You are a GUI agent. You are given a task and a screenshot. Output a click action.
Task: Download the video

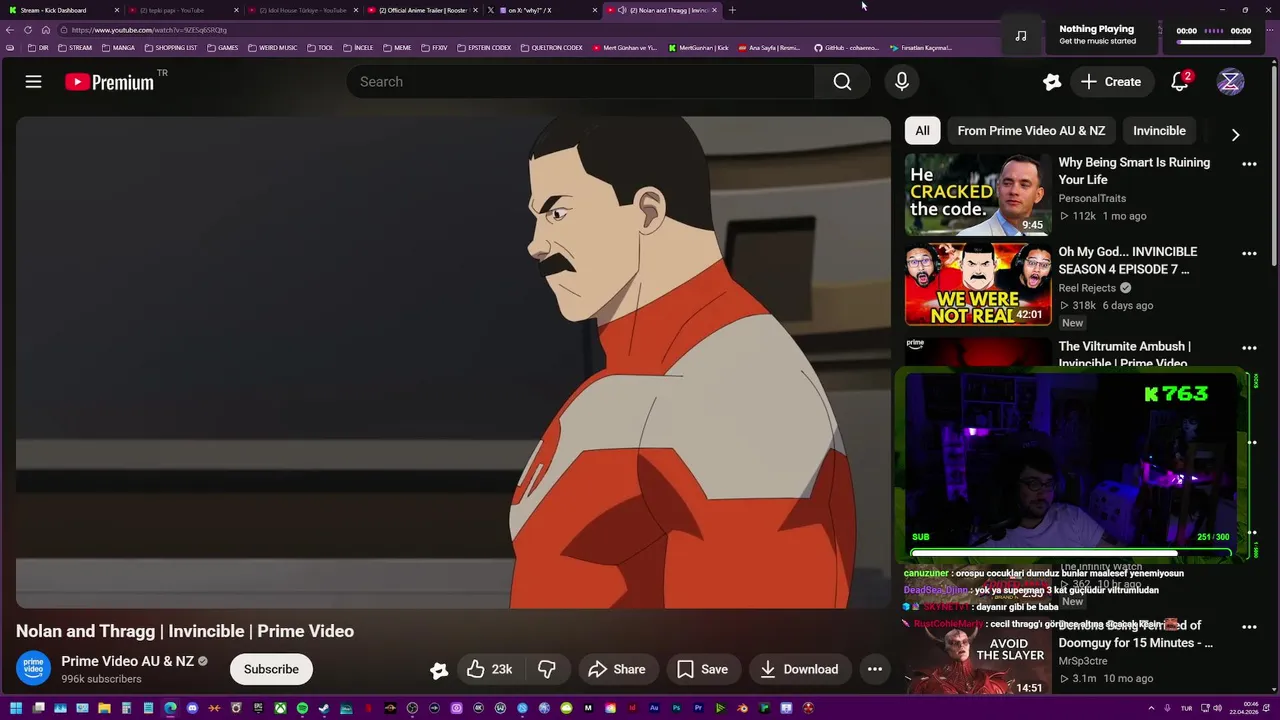(799, 669)
